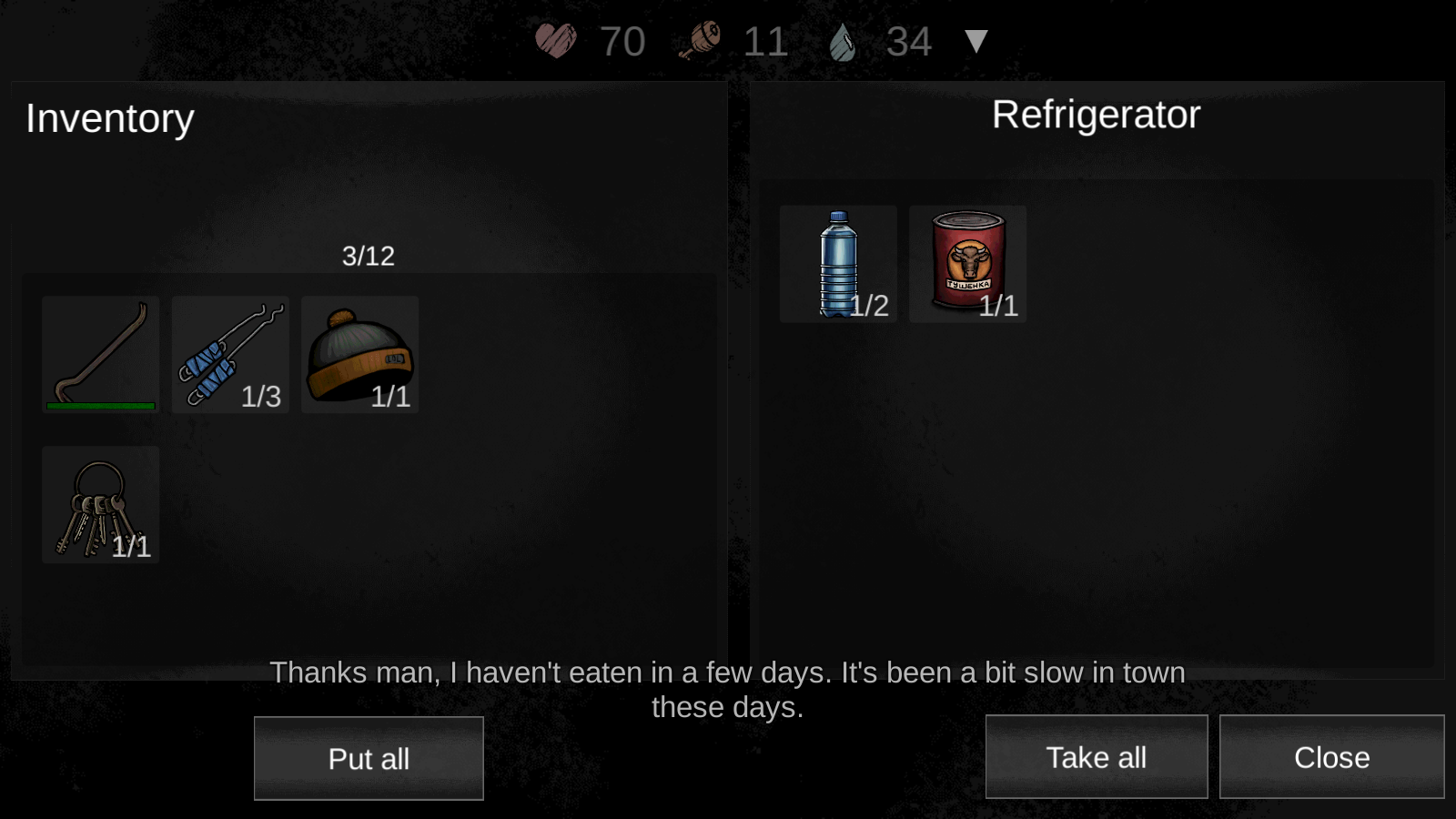The image size is (1456, 819).
Task: Close the refrigerator window
Action: (x=1331, y=757)
